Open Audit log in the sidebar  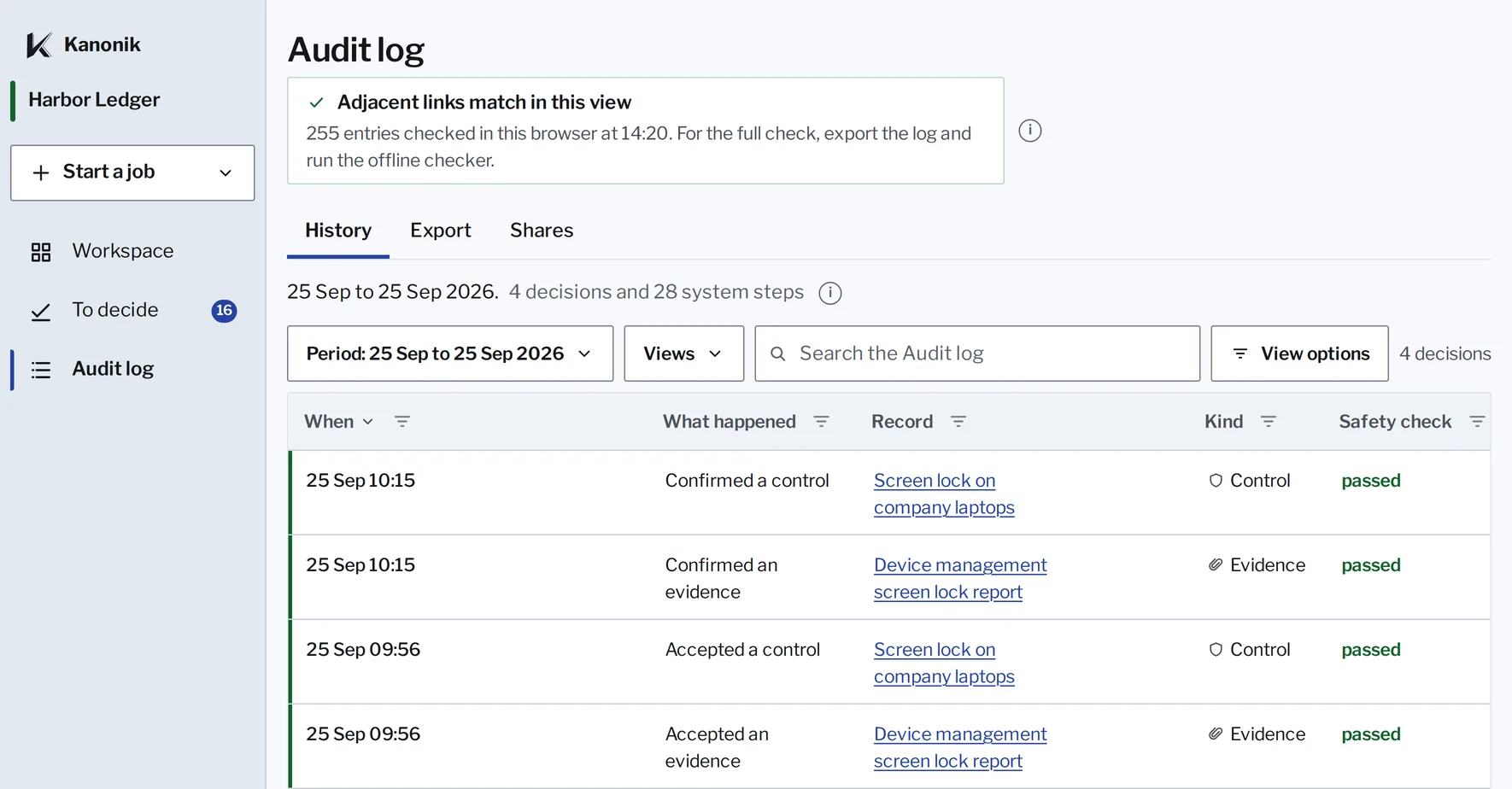(132, 369)
